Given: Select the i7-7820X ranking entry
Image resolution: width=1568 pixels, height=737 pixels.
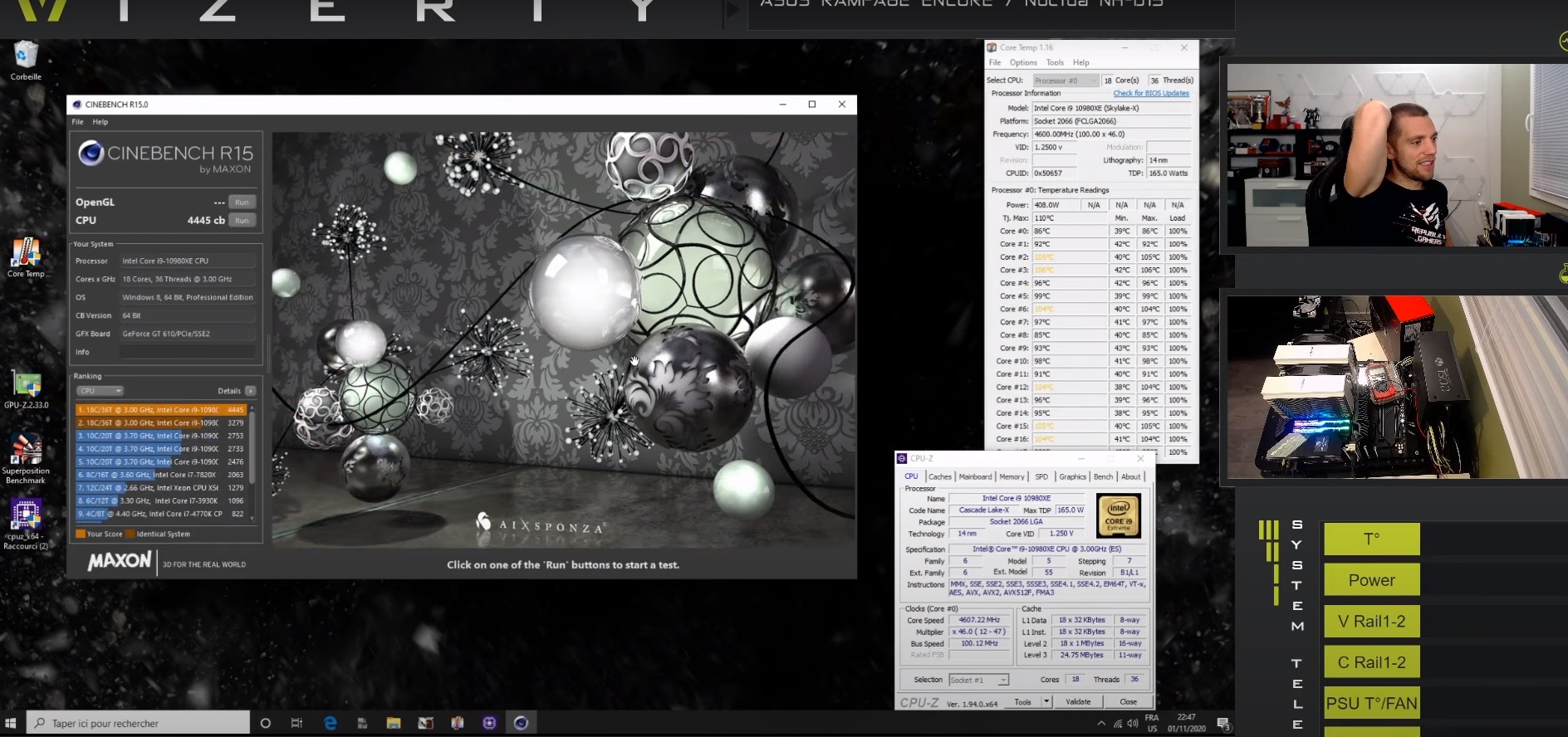Looking at the screenshot, I should tap(161, 475).
